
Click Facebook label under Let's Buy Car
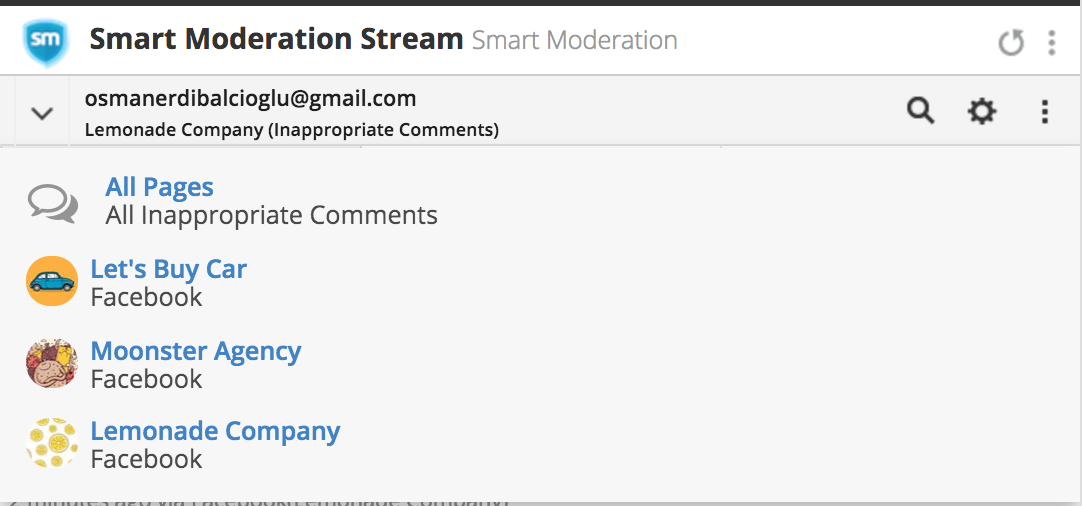(x=146, y=298)
